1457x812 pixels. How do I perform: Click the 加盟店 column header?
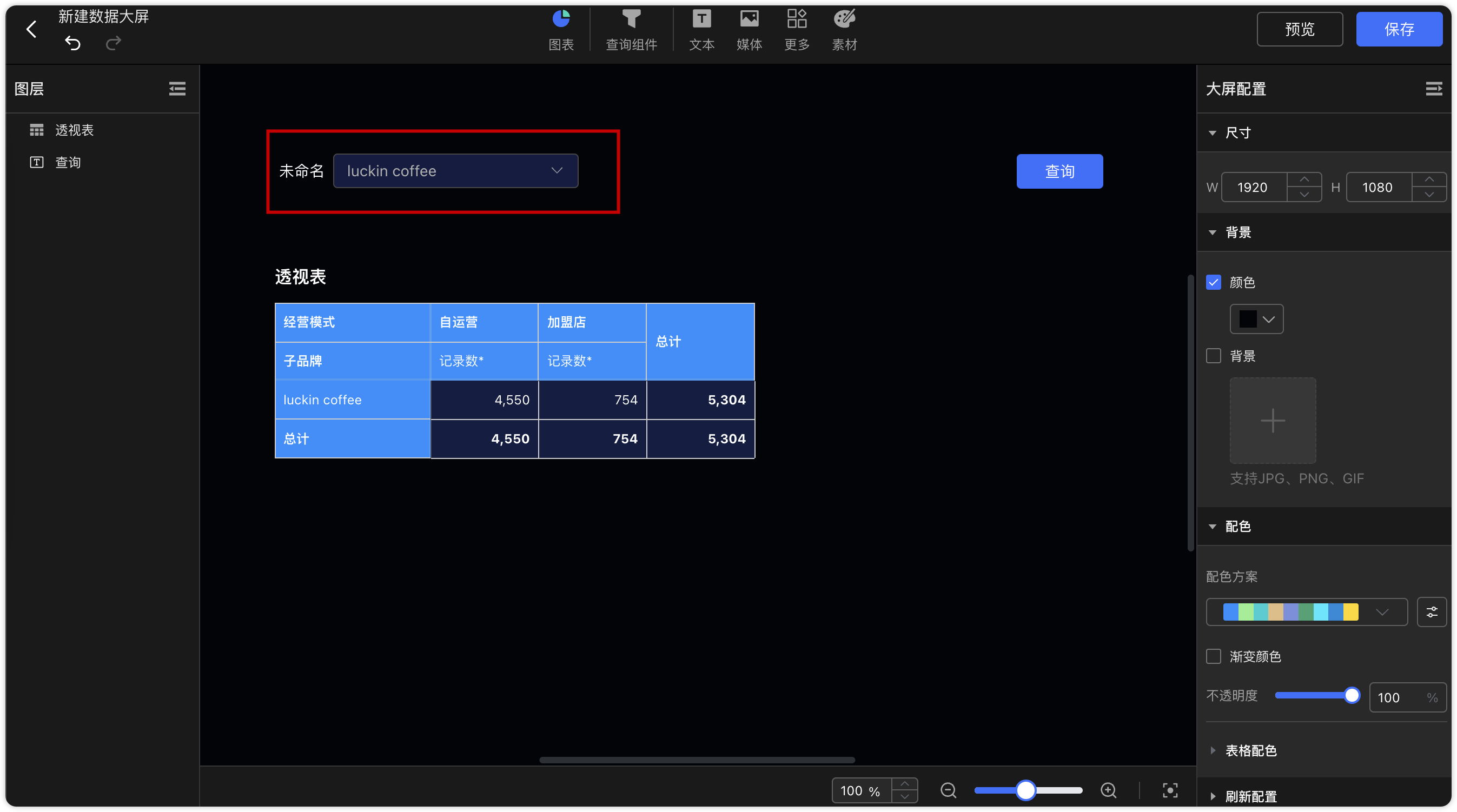592,322
